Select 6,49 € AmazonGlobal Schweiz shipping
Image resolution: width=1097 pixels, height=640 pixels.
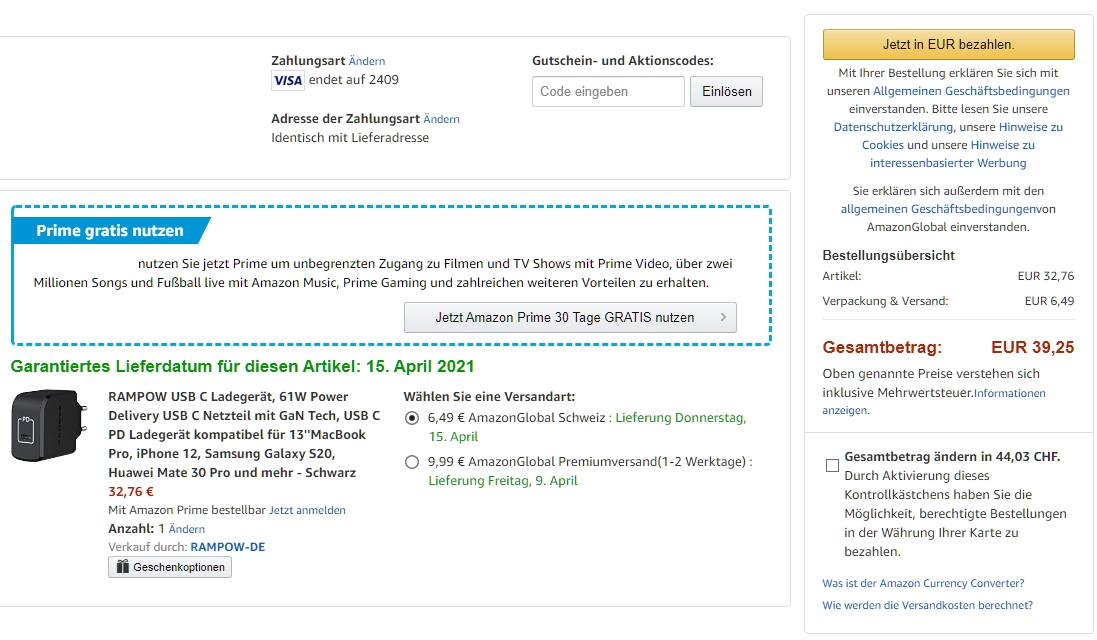point(412,418)
